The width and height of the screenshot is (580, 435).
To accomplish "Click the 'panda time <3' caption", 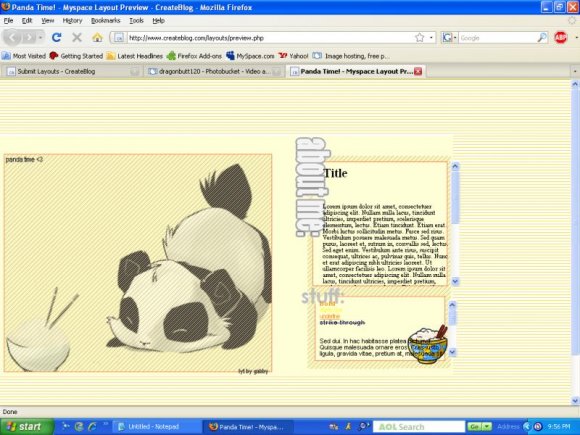I will 24,159.
